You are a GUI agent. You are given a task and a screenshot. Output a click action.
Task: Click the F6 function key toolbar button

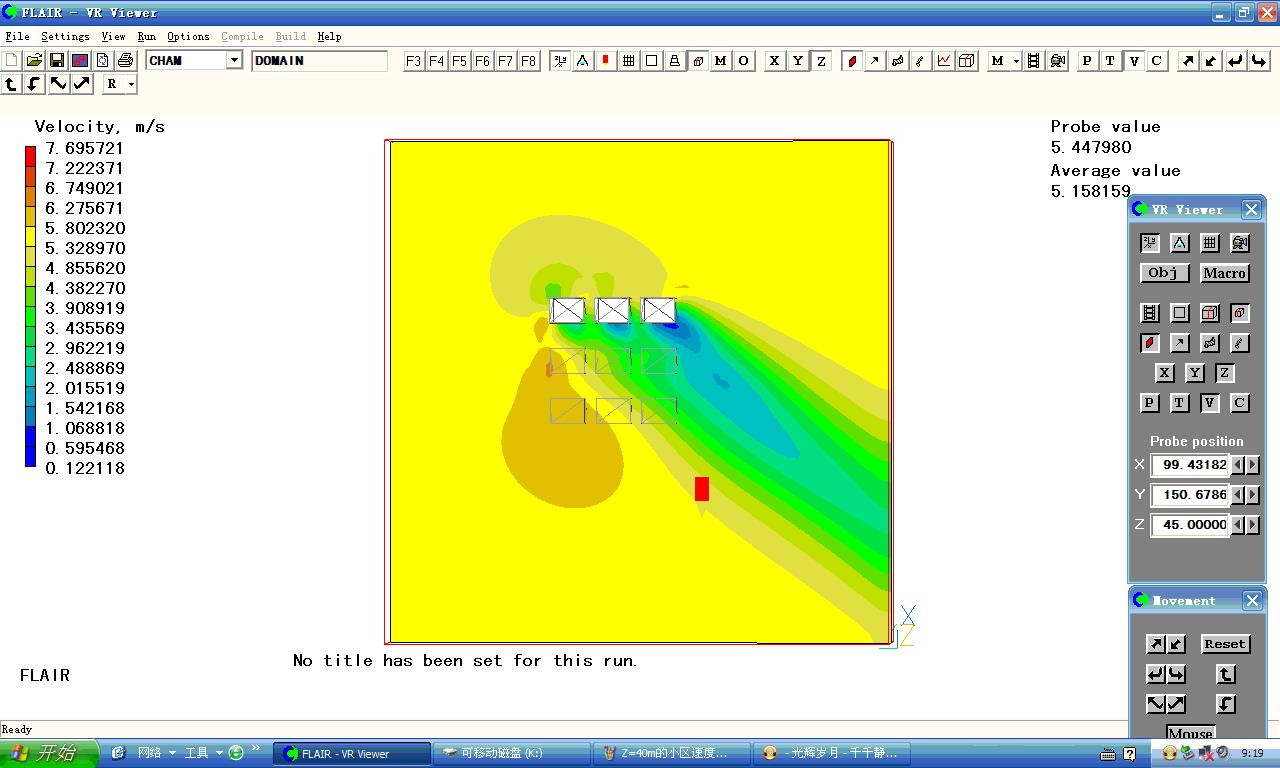[482, 61]
